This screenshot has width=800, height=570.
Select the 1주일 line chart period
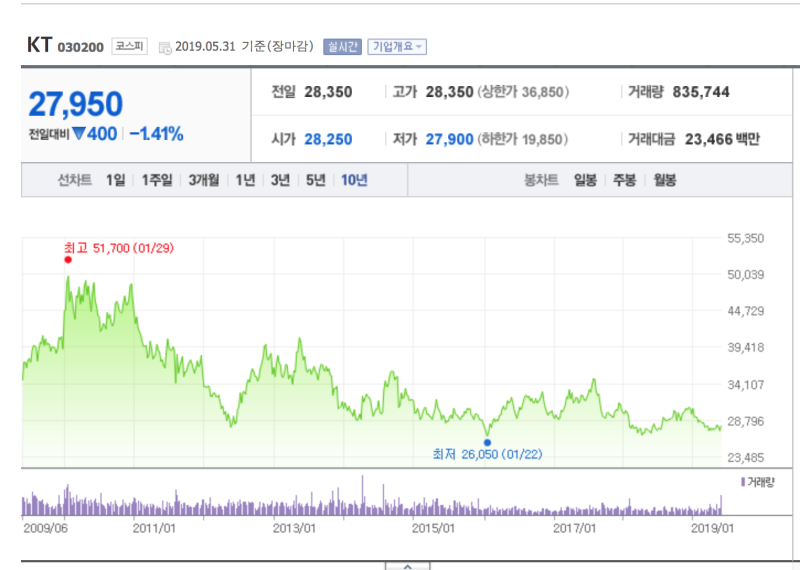(157, 180)
